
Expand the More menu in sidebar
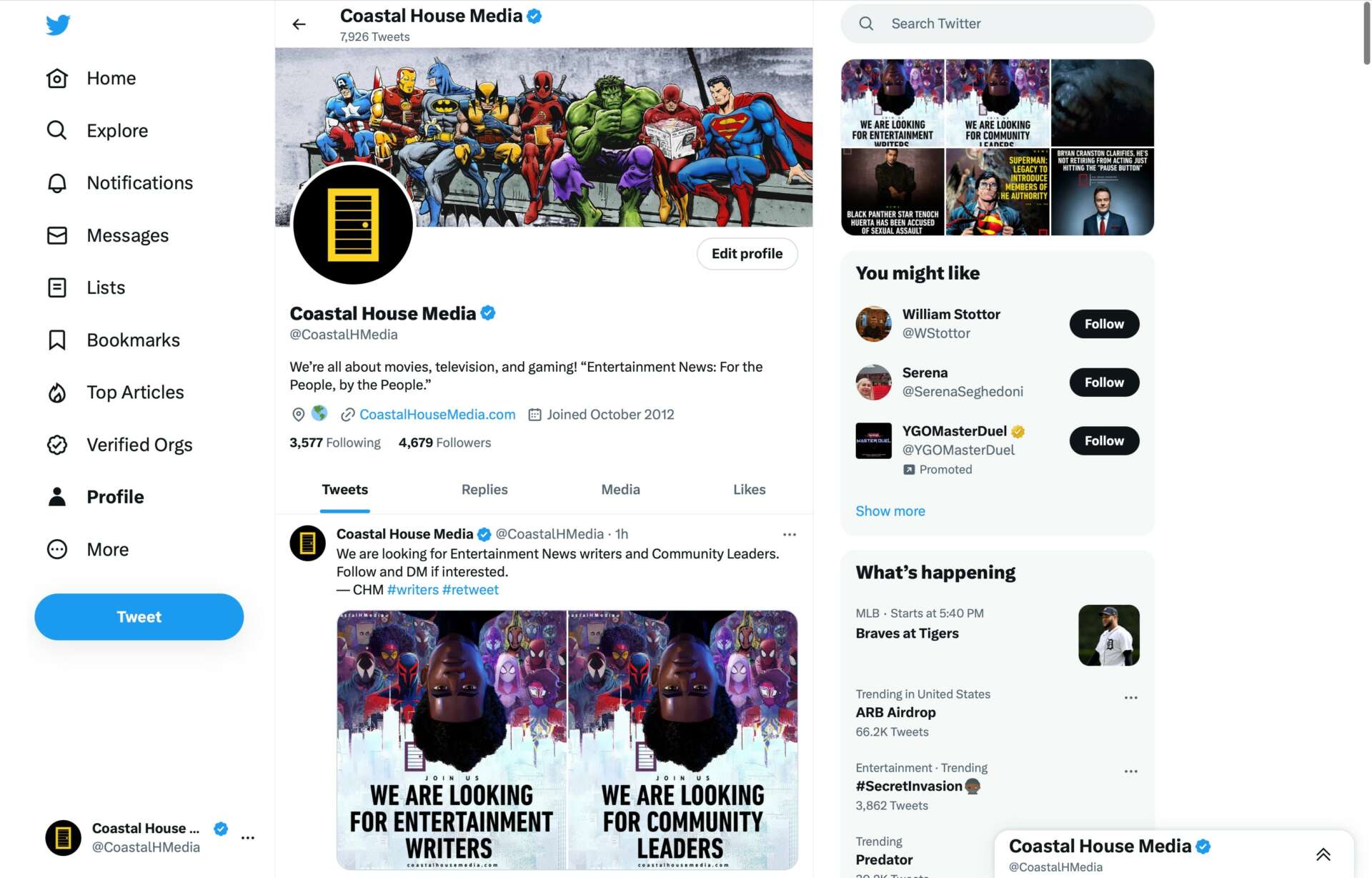(x=87, y=549)
